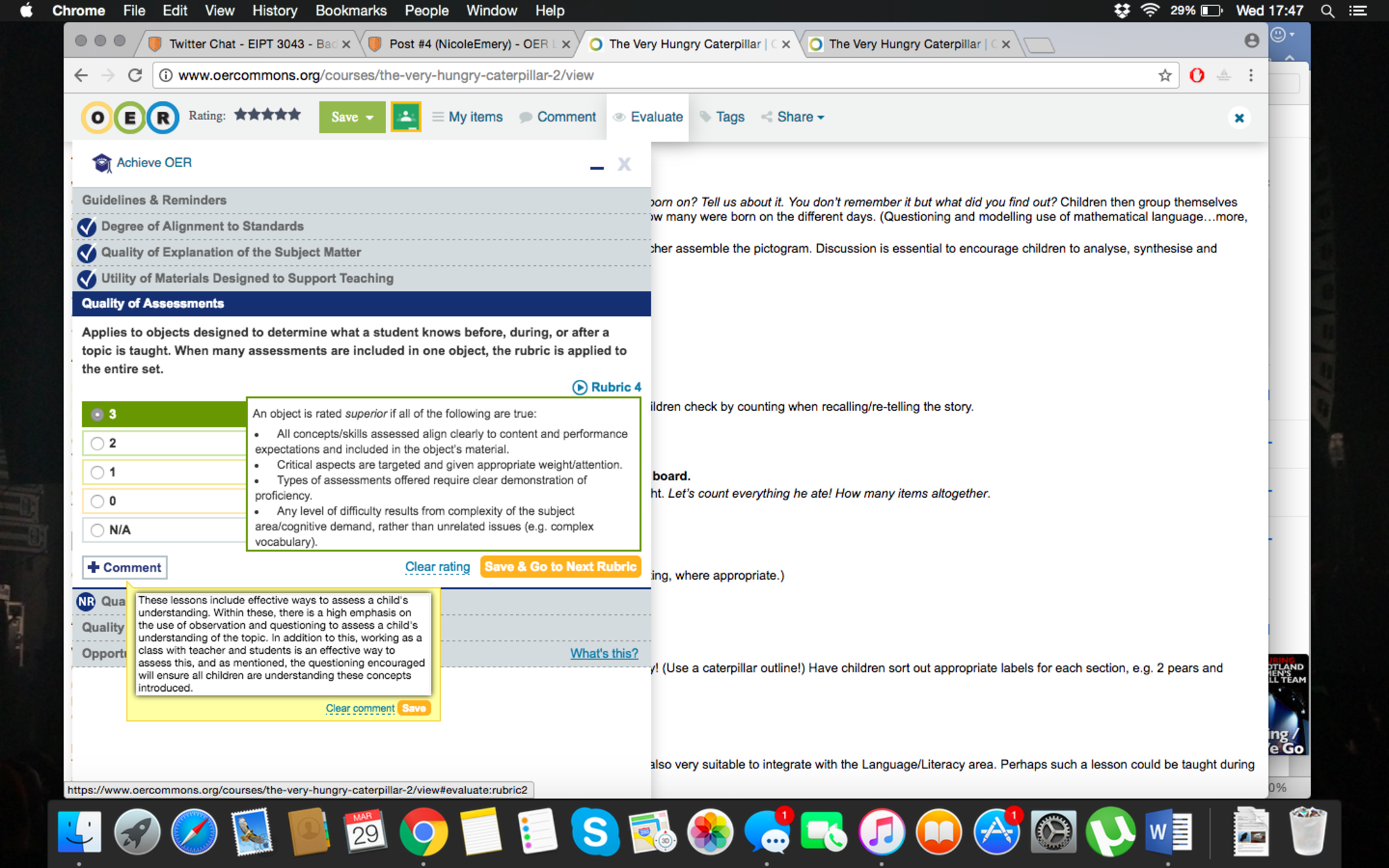Viewport: 1389px width, 868px height.
Task: Minimize the Achieve OER evaluation panel
Action: [x=596, y=166]
